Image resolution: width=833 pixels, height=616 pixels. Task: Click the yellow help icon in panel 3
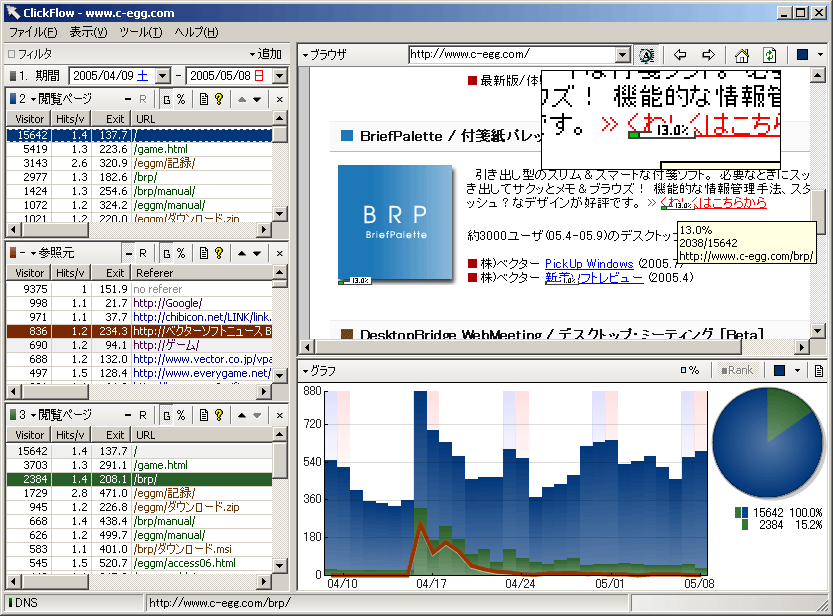coord(219,415)
